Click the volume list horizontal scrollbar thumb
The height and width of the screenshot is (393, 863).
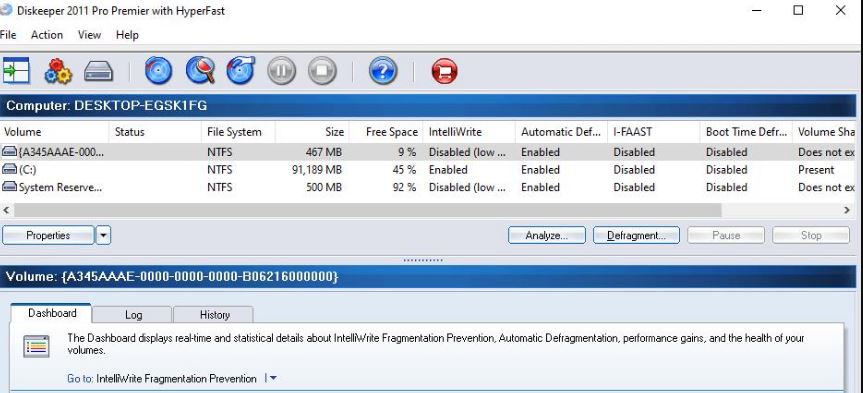tap(368, 210)
